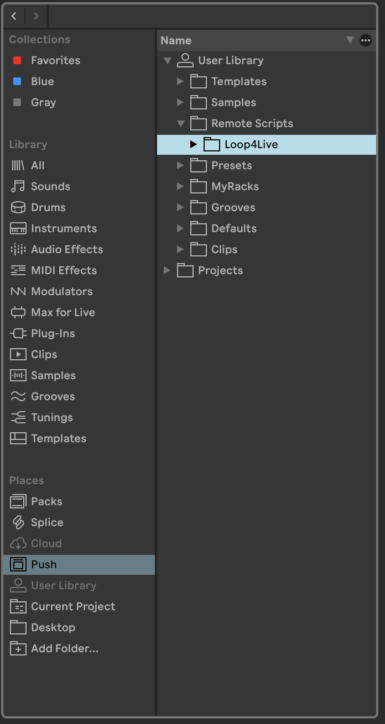Image resolution: width=385 pixels, height=724 pixels.
Task: Collapse the User Library tree node
Action: (168, 60)
